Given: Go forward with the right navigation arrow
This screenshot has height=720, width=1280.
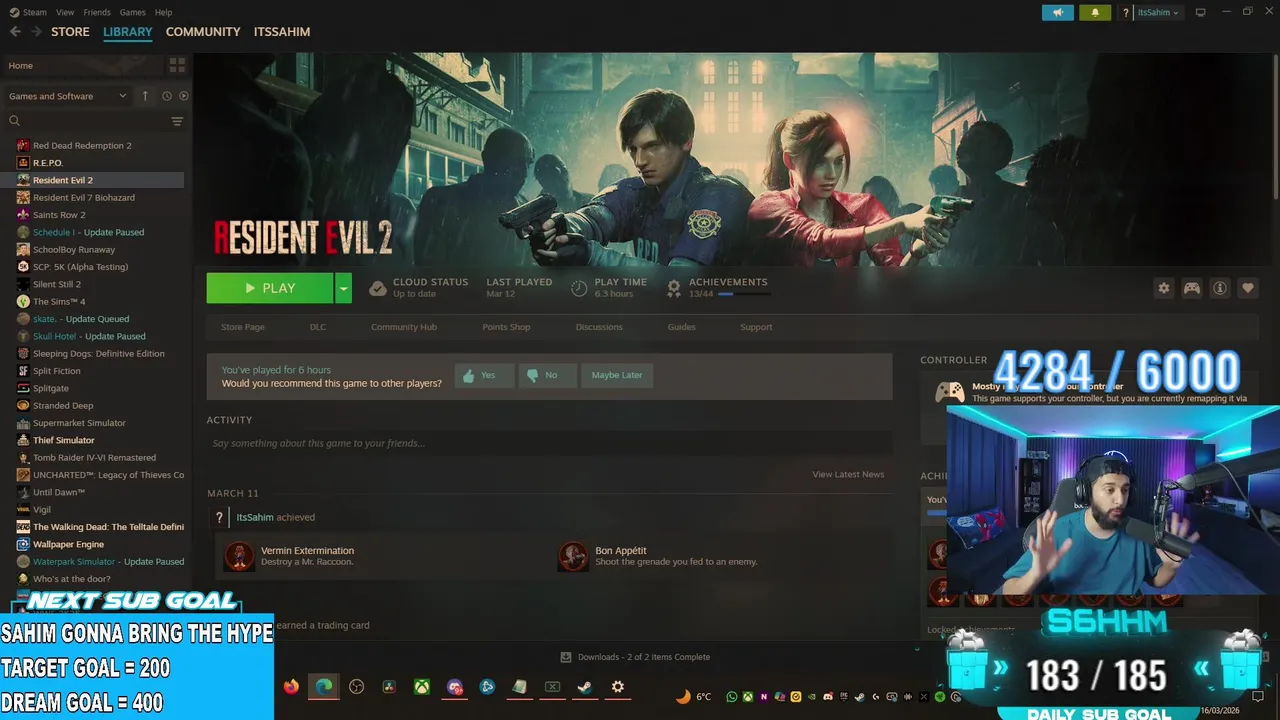Looking at the screenshot, I should coord(36,32).
